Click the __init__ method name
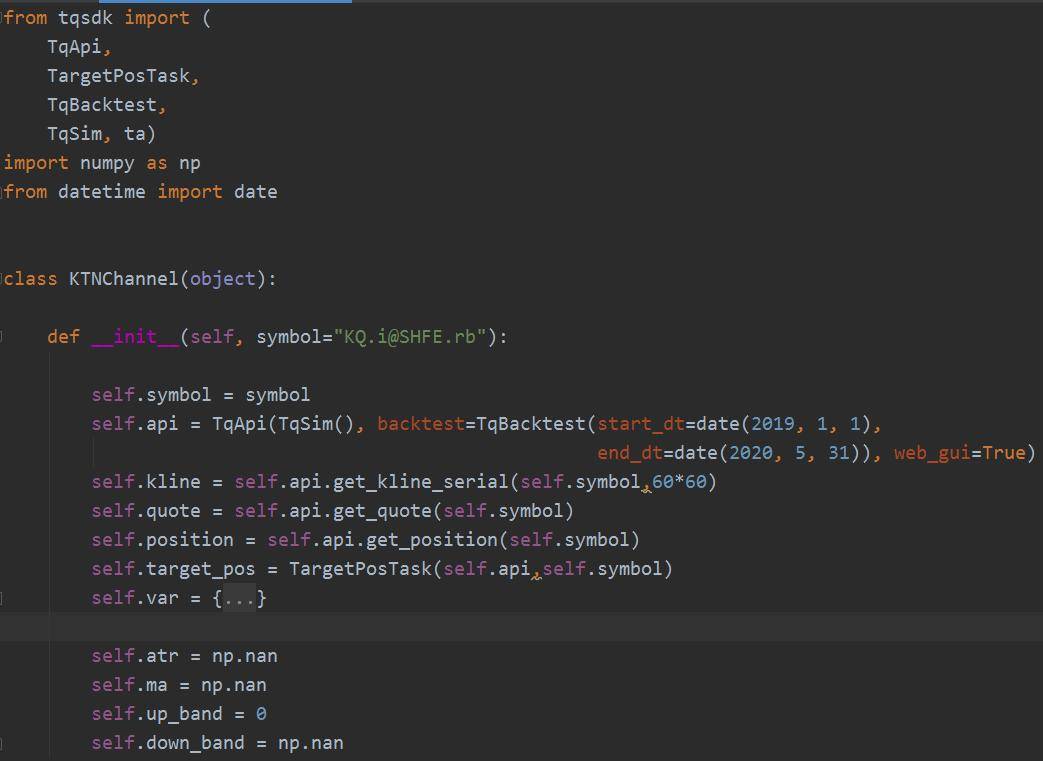The height and width of the screenshot is (761, 1043). click(135, 337)
